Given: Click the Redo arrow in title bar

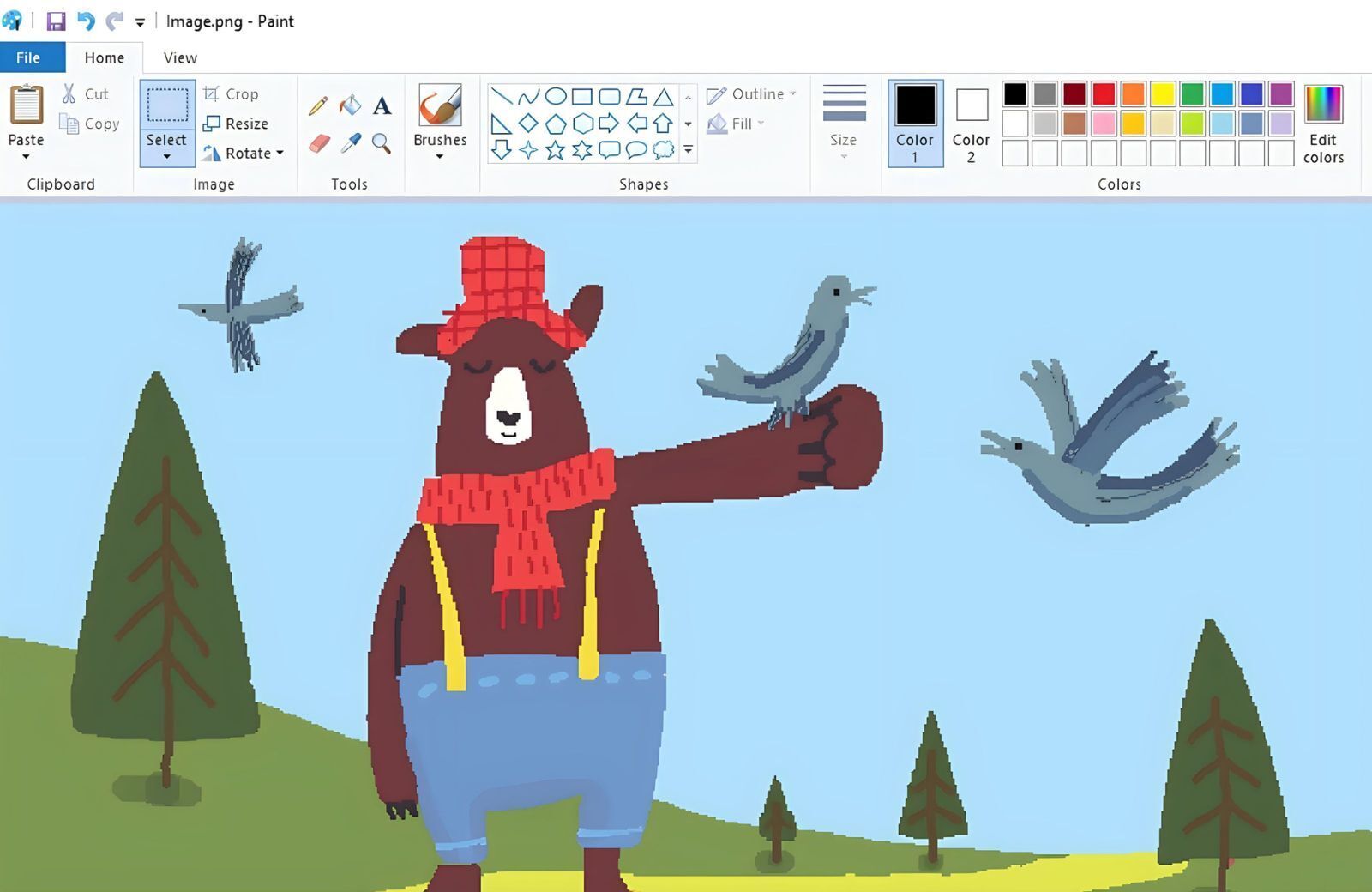Looking at the screenshot, I should [114, 21].
